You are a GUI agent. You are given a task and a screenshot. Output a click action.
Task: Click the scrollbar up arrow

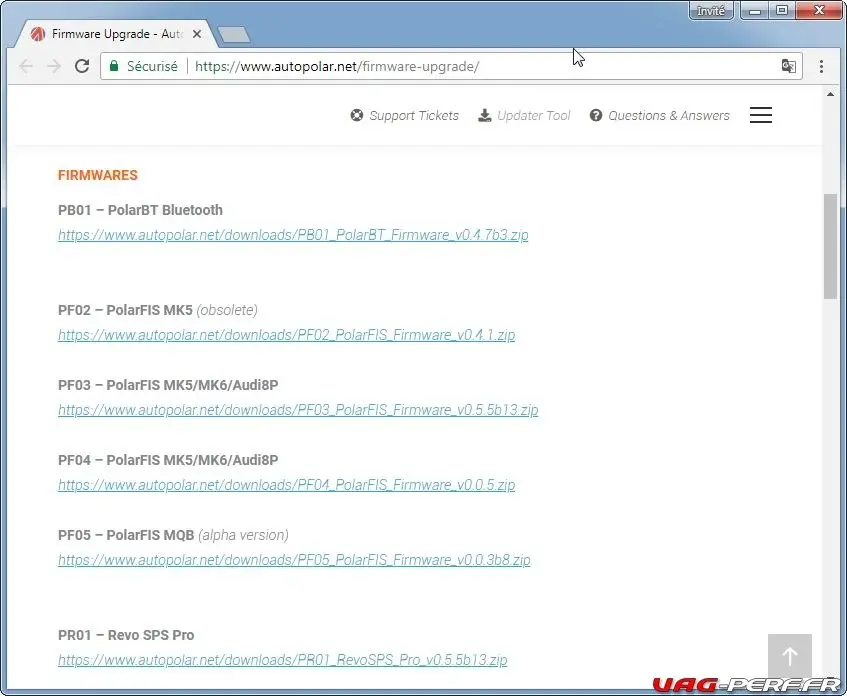[830, 94]
